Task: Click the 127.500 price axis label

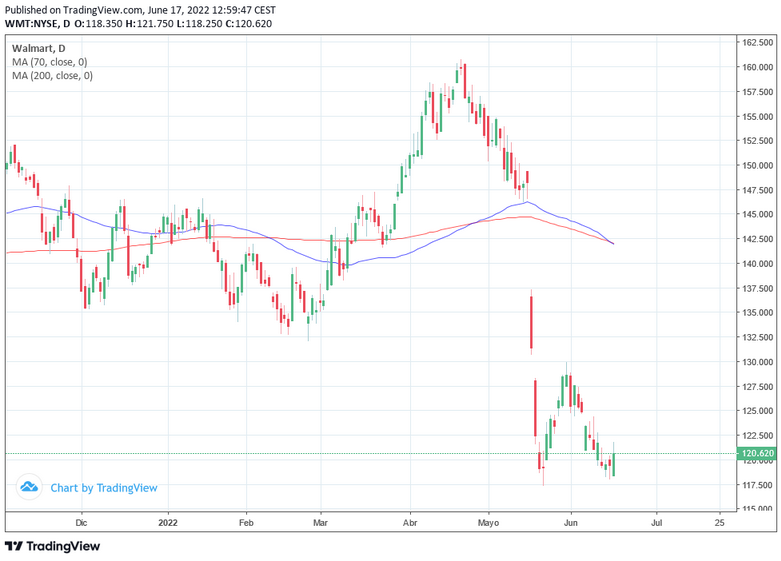Action: click(x=758, y=387)
